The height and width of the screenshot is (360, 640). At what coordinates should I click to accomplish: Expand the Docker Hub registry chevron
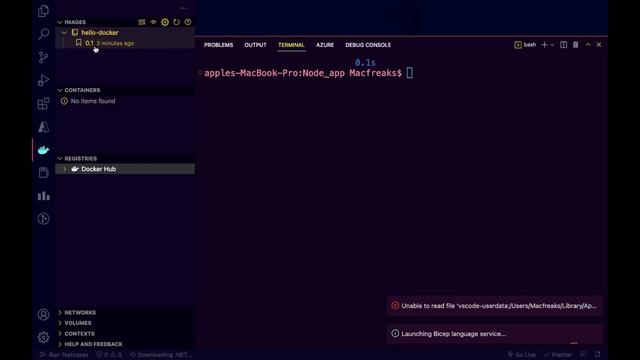point(64,169)
